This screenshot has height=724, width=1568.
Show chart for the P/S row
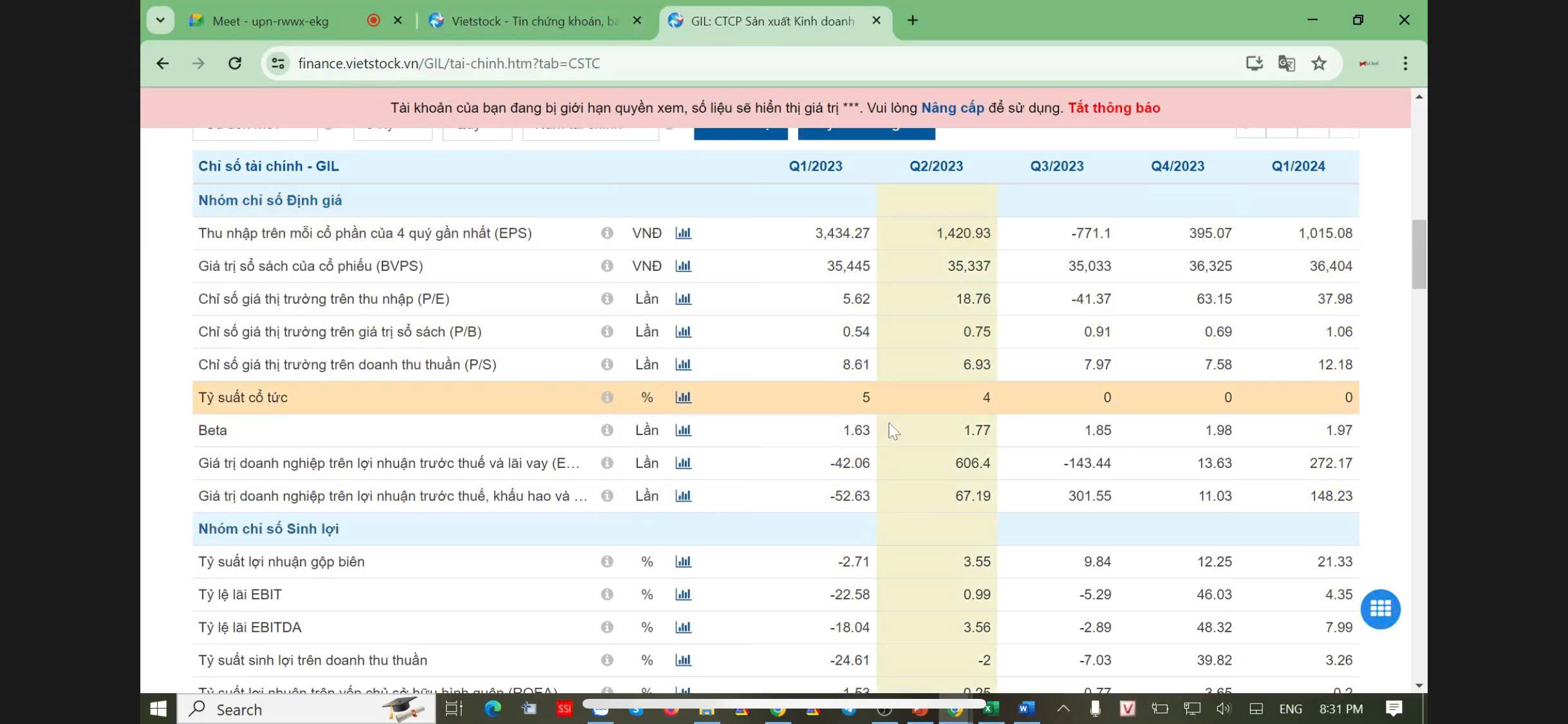coord(683,364)
